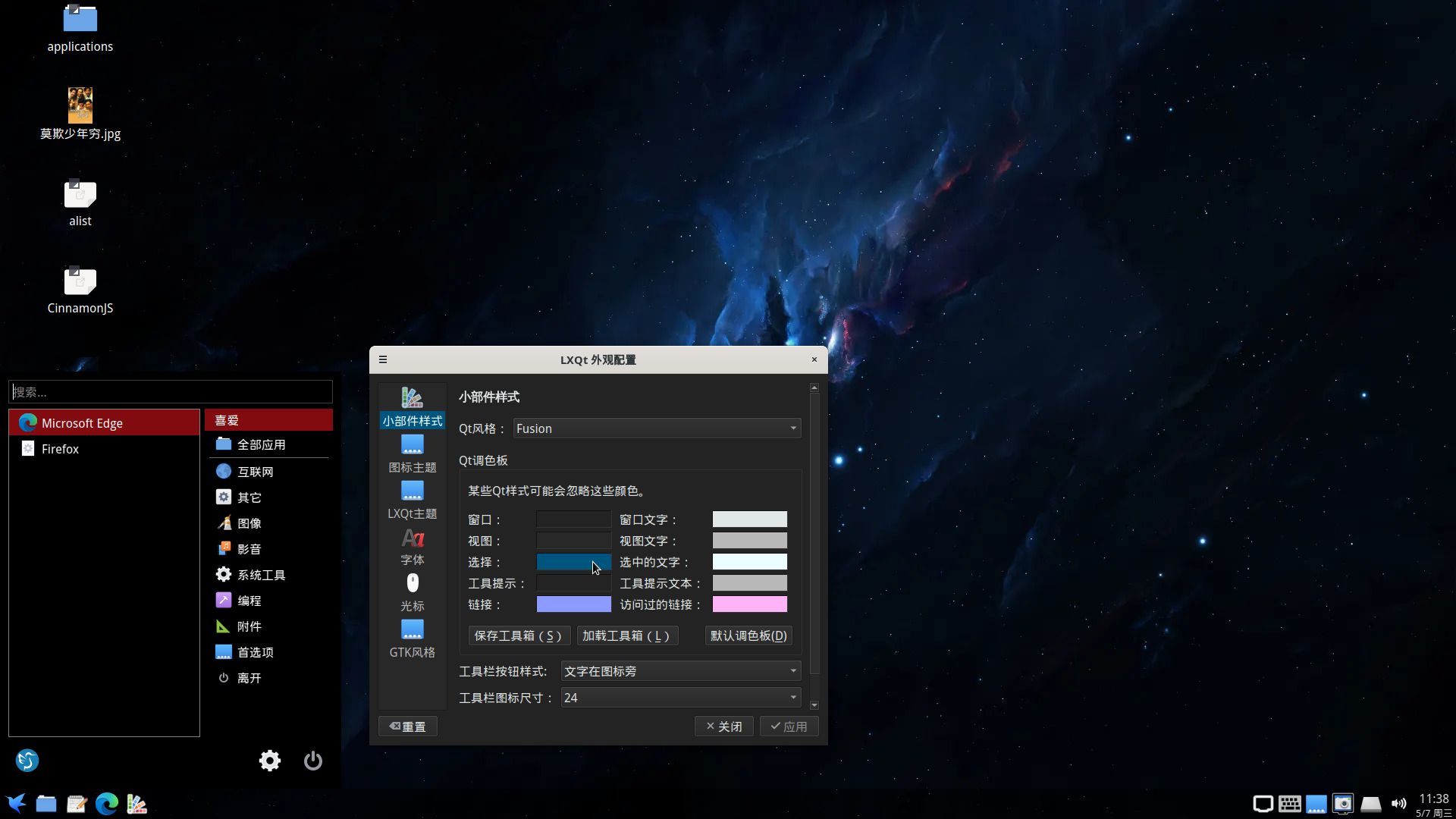Launch Microsoft Edge from the taskbar
This screenshot has height=819, width=1456.
pyautogui.click(x=107, y=804)
